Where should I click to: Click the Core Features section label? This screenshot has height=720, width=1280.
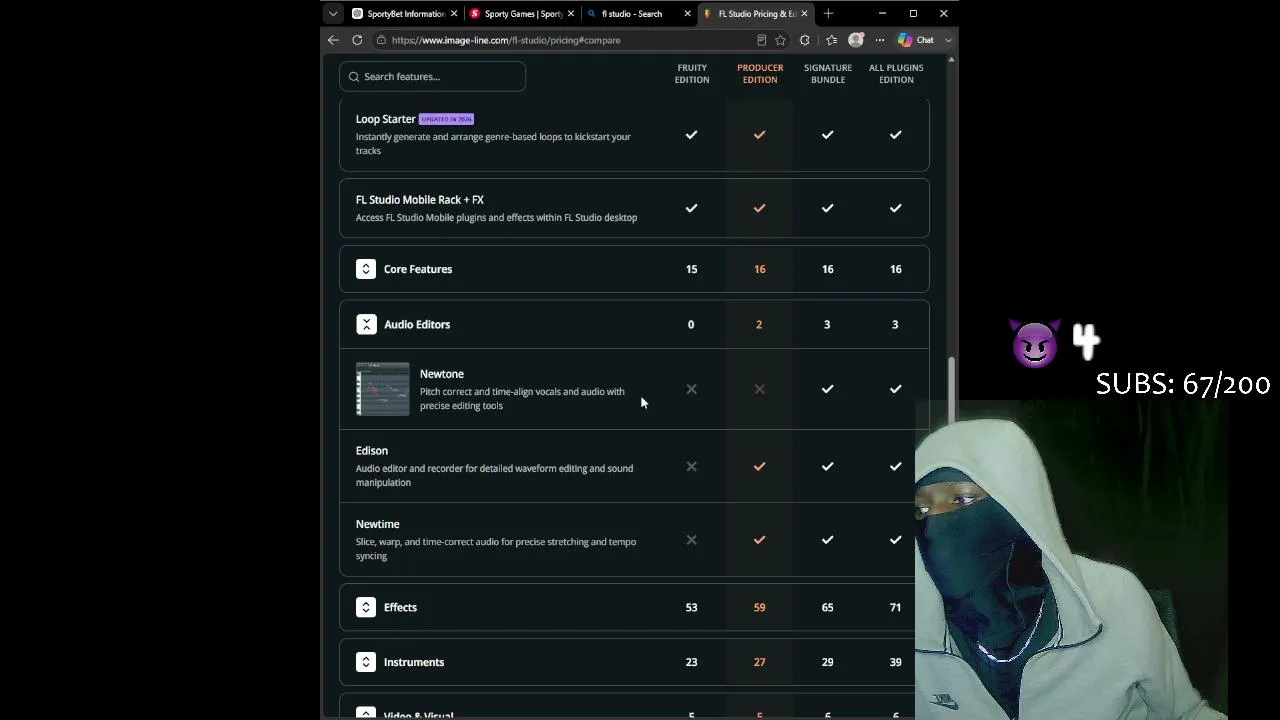pos(418,269)
